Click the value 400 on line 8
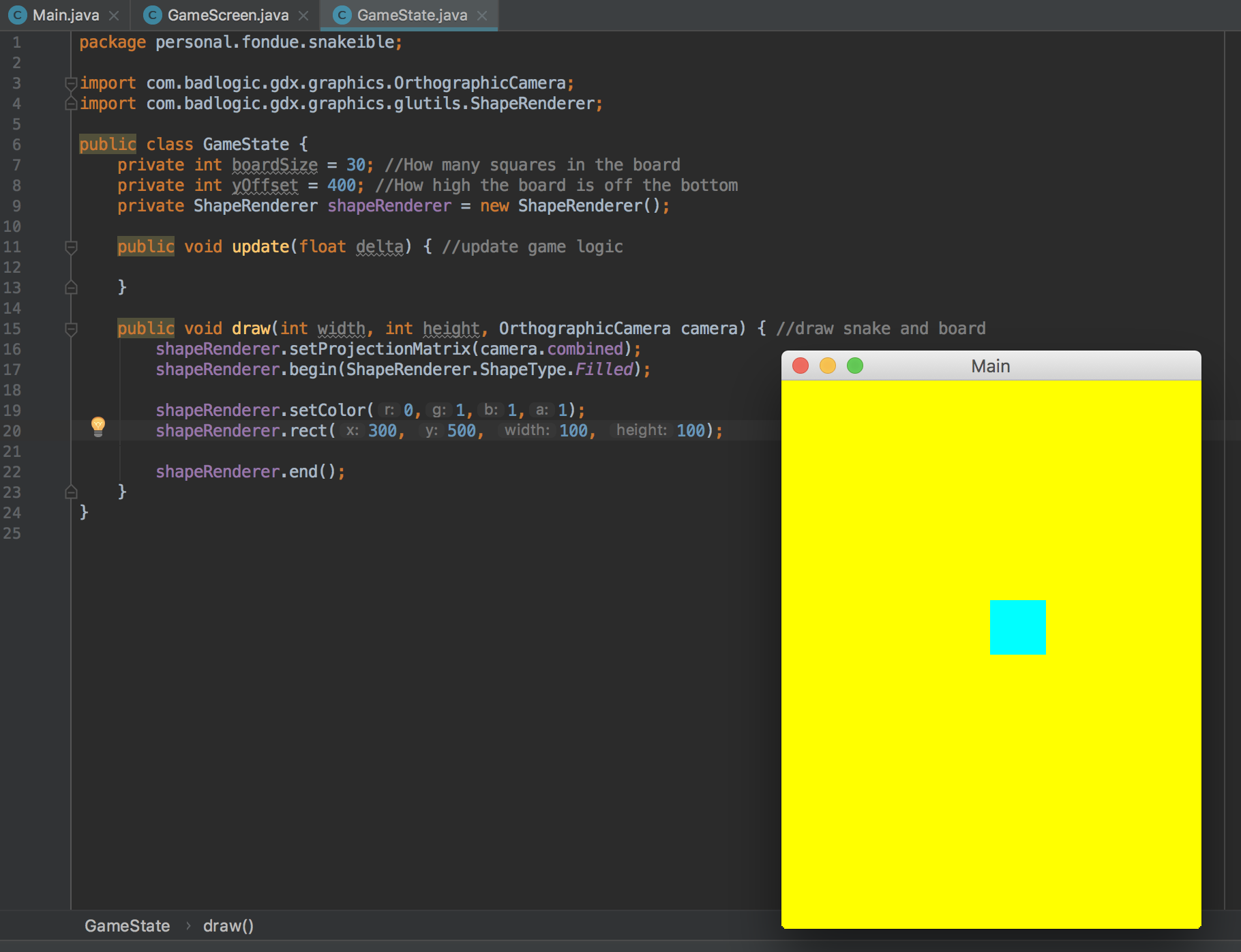 pyautogui.click(x=341, y=185)
